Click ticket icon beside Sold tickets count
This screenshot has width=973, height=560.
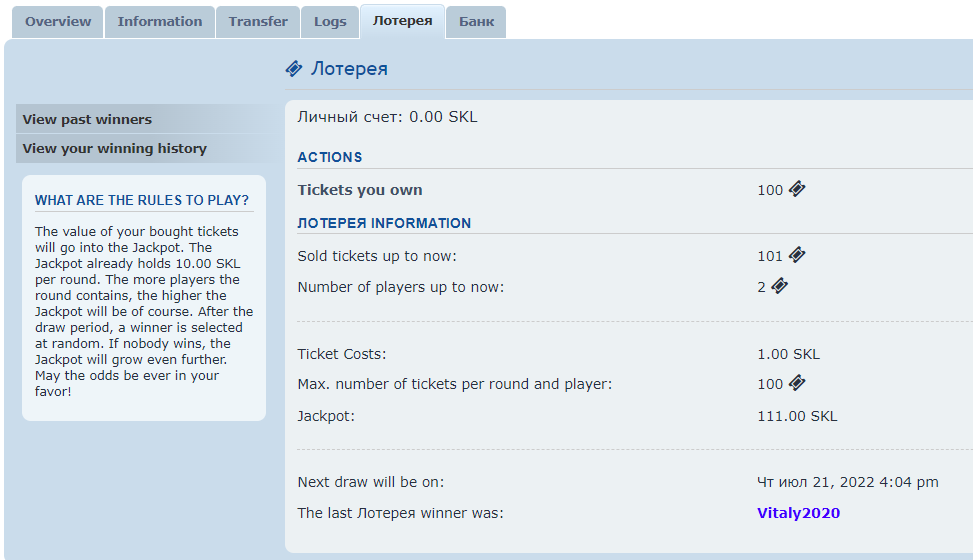click(x=797, y=255)
